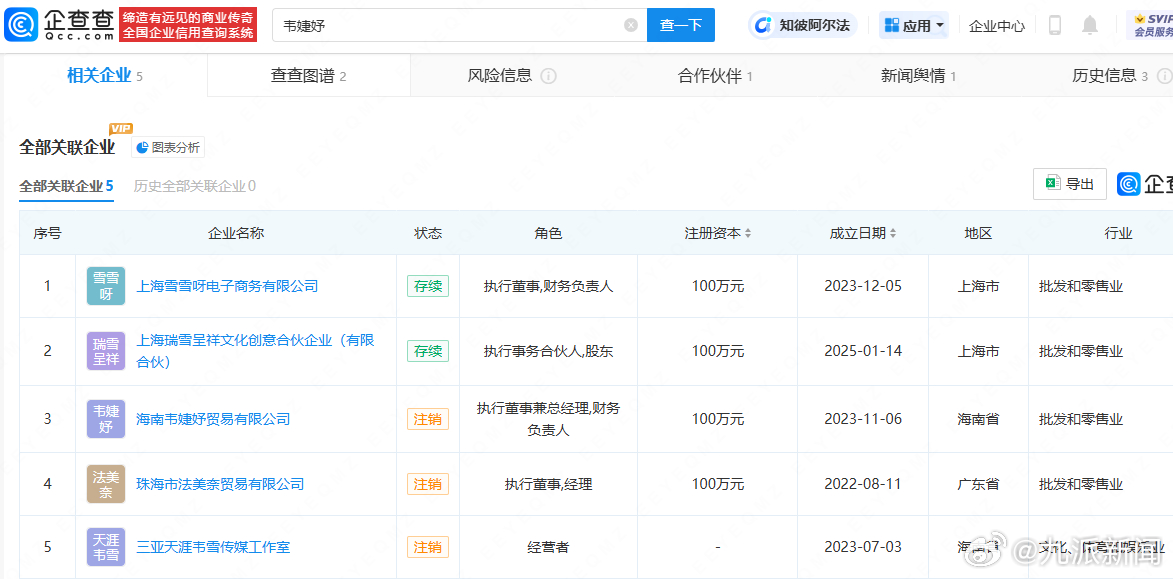Click the 法美奈 company logo thumbnail
Screen dimensions: 1173x579
(x=105, y=484)
